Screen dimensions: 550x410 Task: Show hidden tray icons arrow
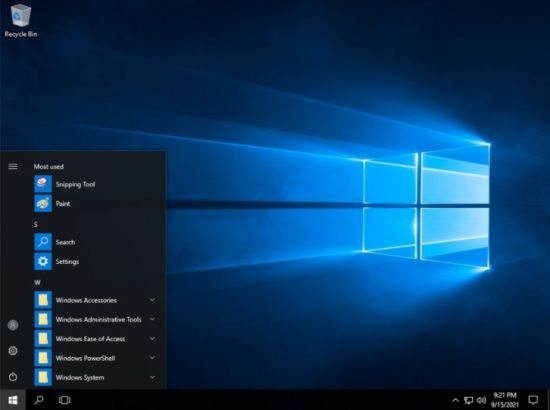(455, 400)
